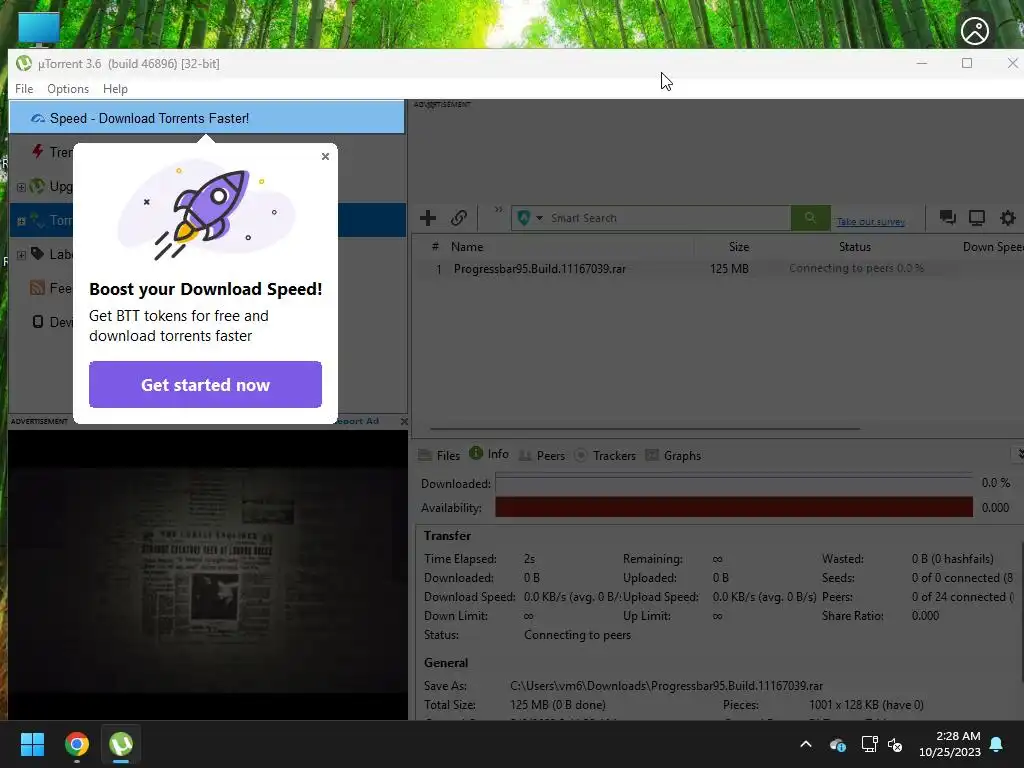Image resolution: width=1024 pixels, height=768 pixels.
Task: Click the network status tray icon
Action: click(x=869, y=744)
